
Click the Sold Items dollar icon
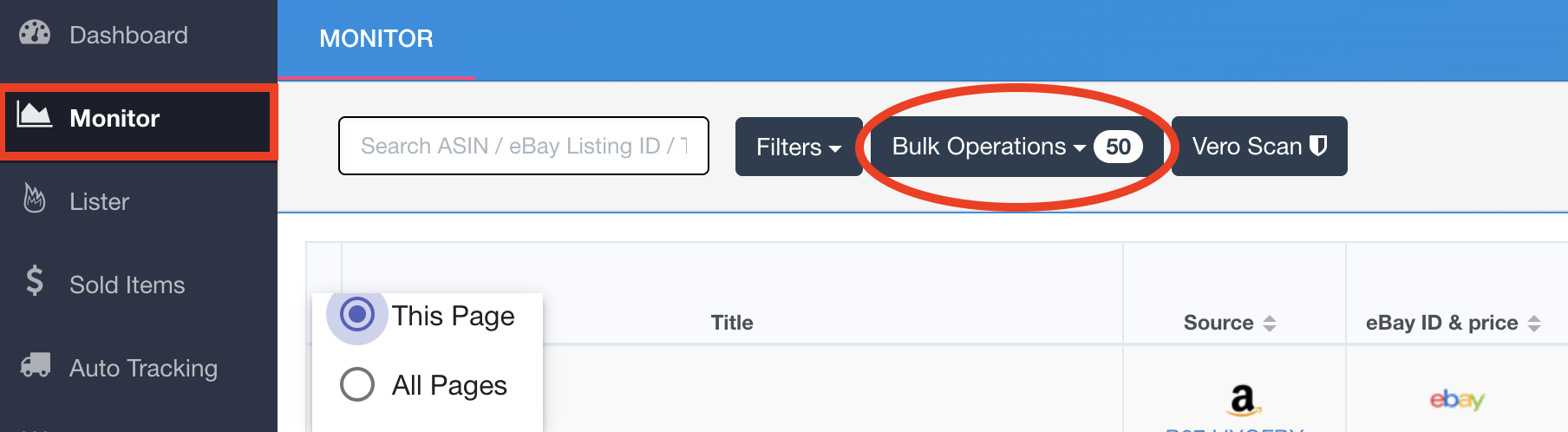35,280
